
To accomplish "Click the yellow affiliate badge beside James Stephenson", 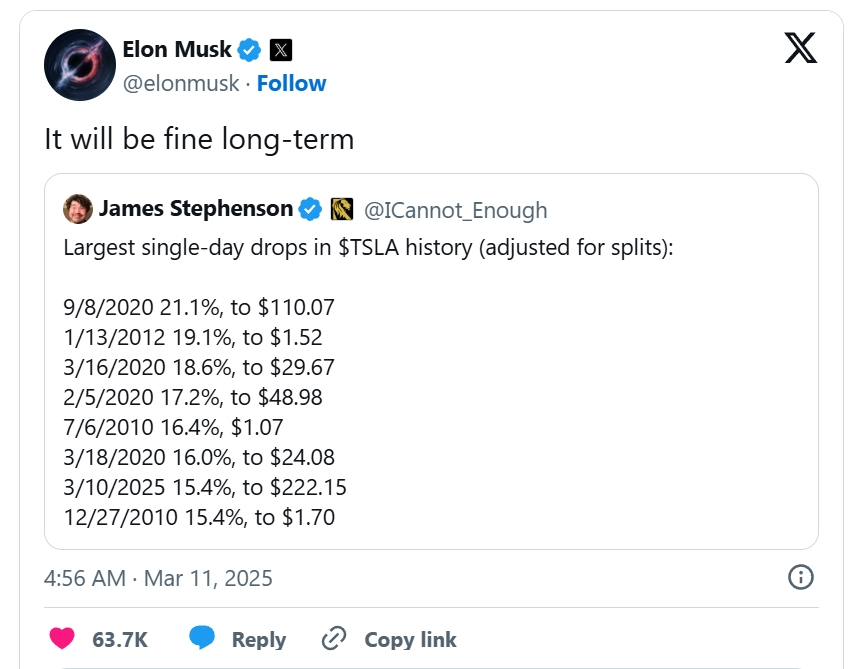I will tap(341, 209).
